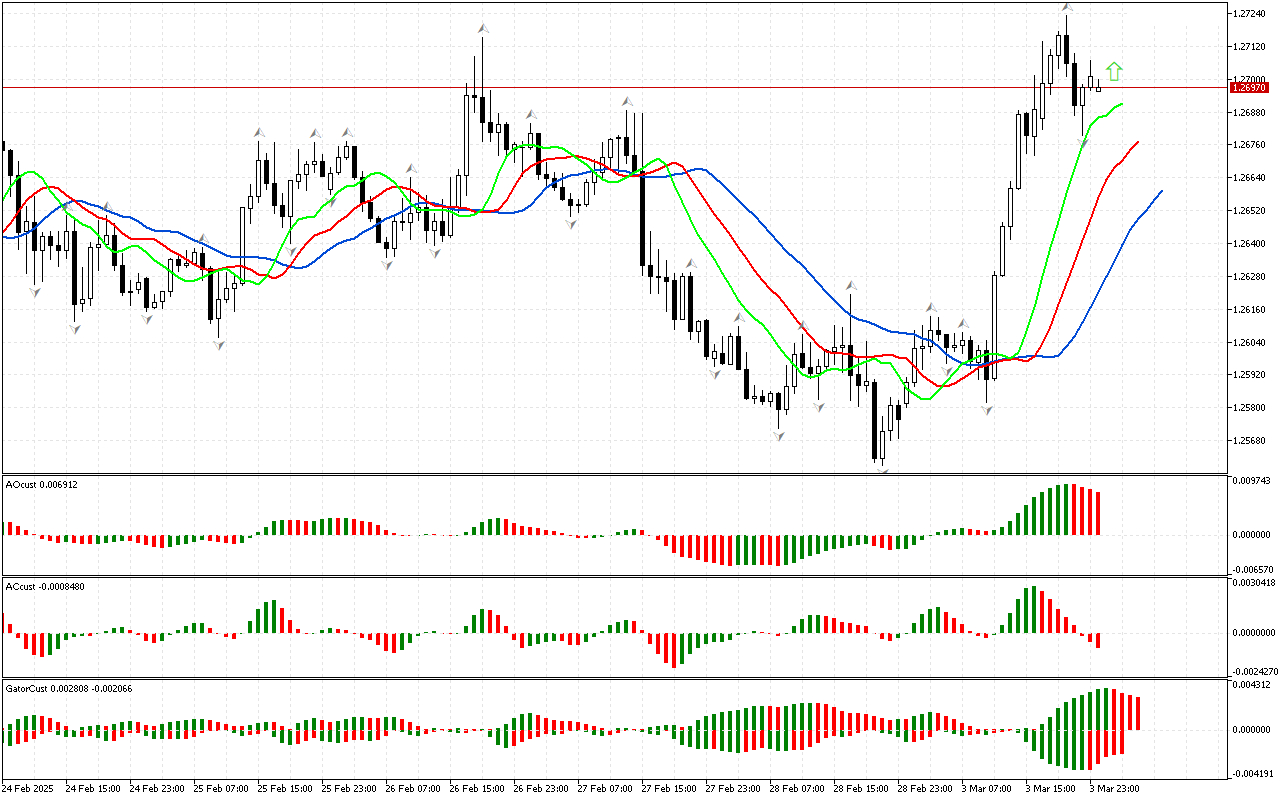
Task: Click the 0.004312 scale value in GatorCust panel
Action: 1252,685
